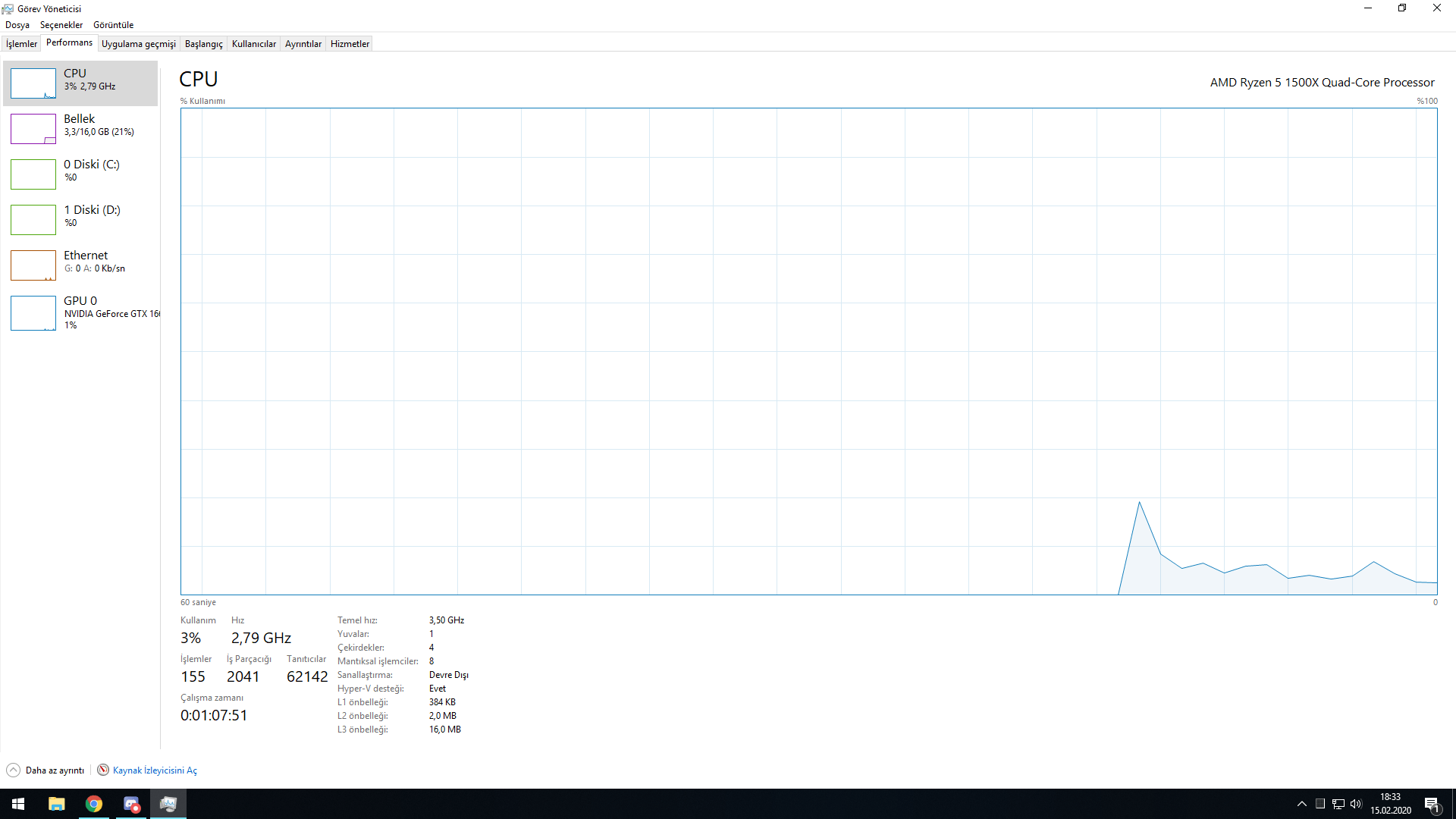Select the Ethernet sidebar graph

33,265
